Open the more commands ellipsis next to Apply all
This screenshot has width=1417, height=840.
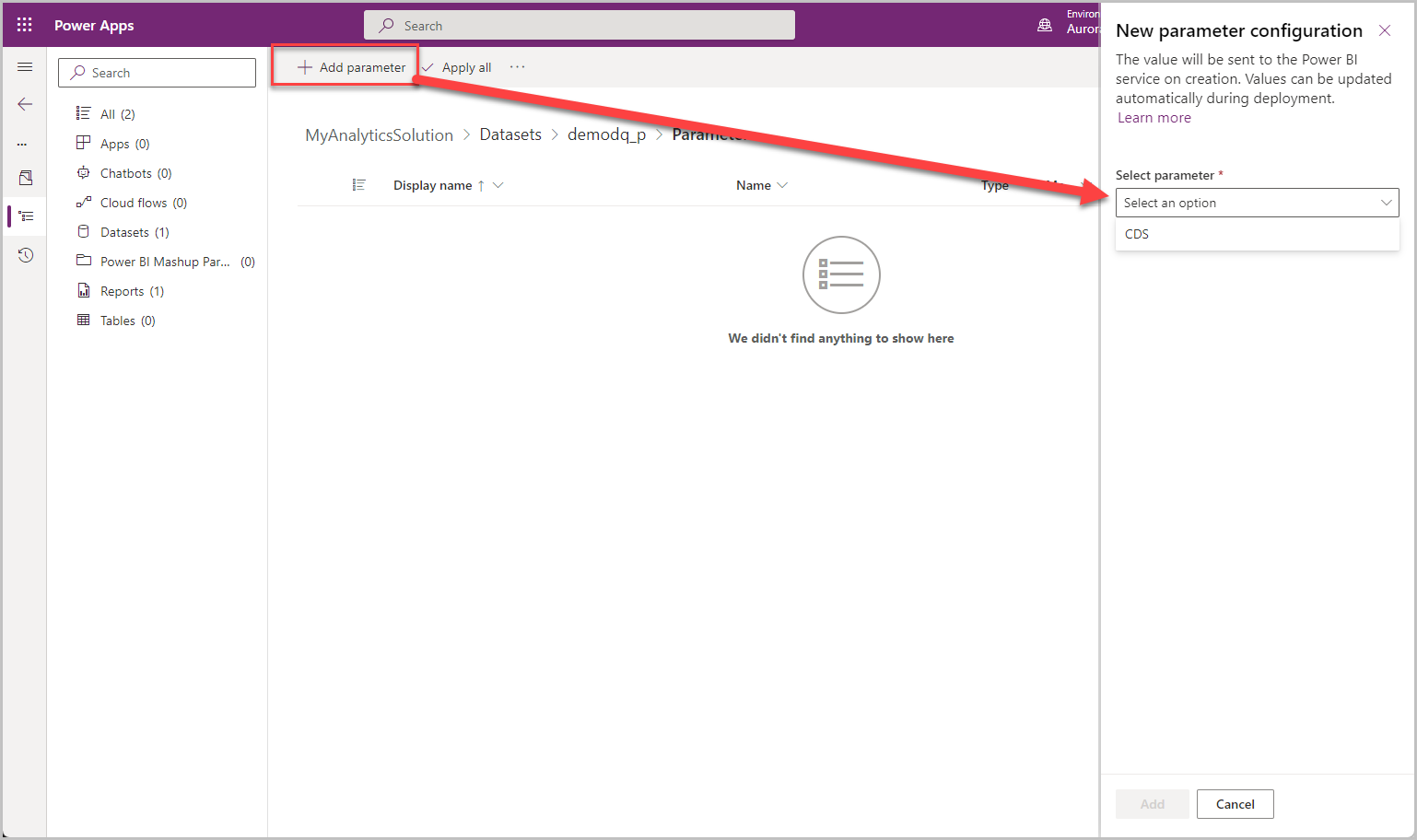click(x=517, y=66)
